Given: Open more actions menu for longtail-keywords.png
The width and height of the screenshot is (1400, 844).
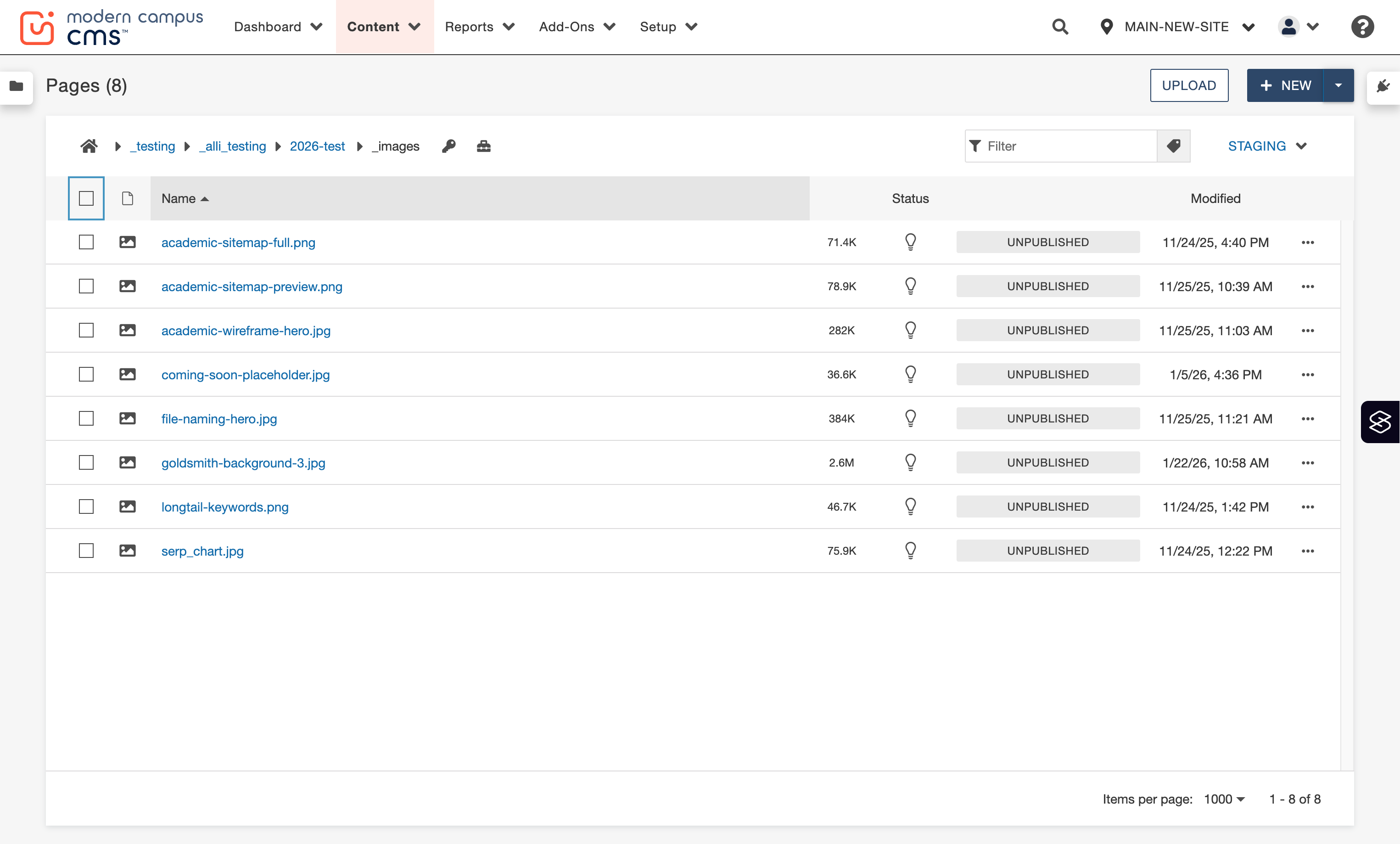Looking at the screenshot, I should pyautogui.click(x=1307, y=507).
